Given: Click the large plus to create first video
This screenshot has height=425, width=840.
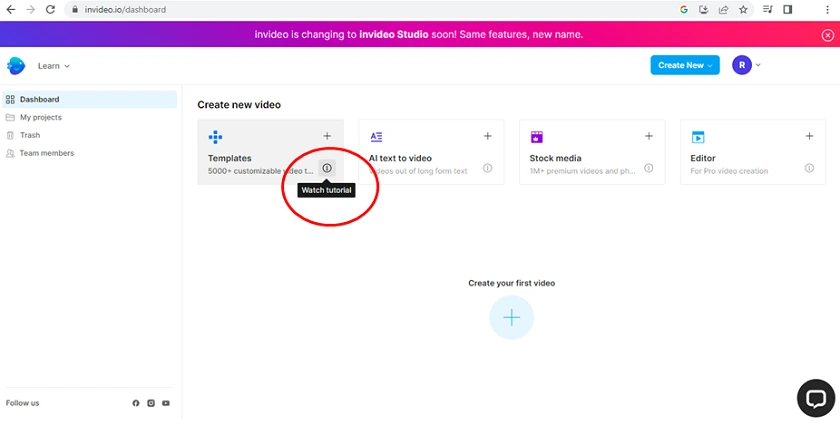Looking at the screenshot, I should pos(512,317).
